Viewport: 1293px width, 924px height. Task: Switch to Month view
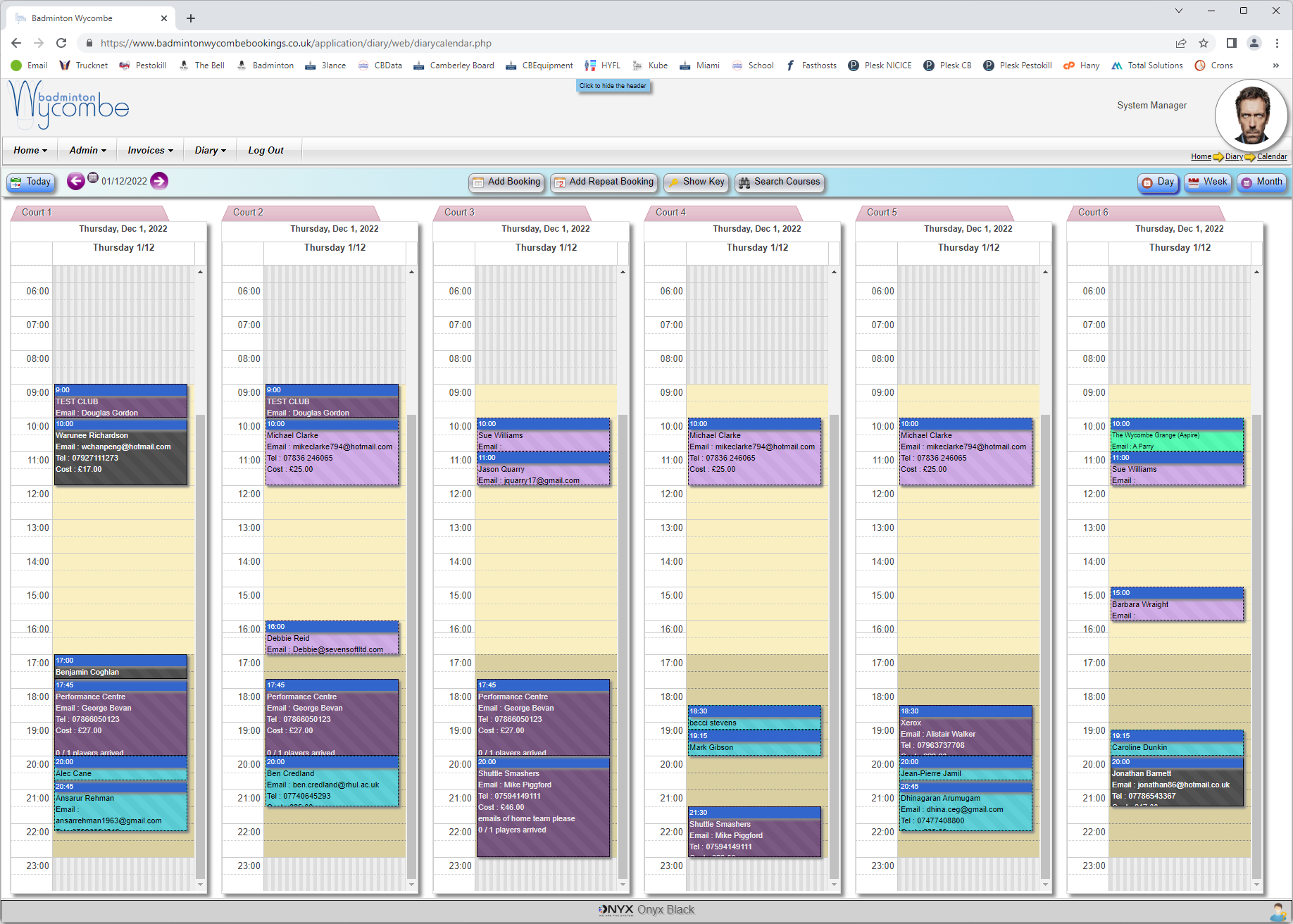[1261, 182]
